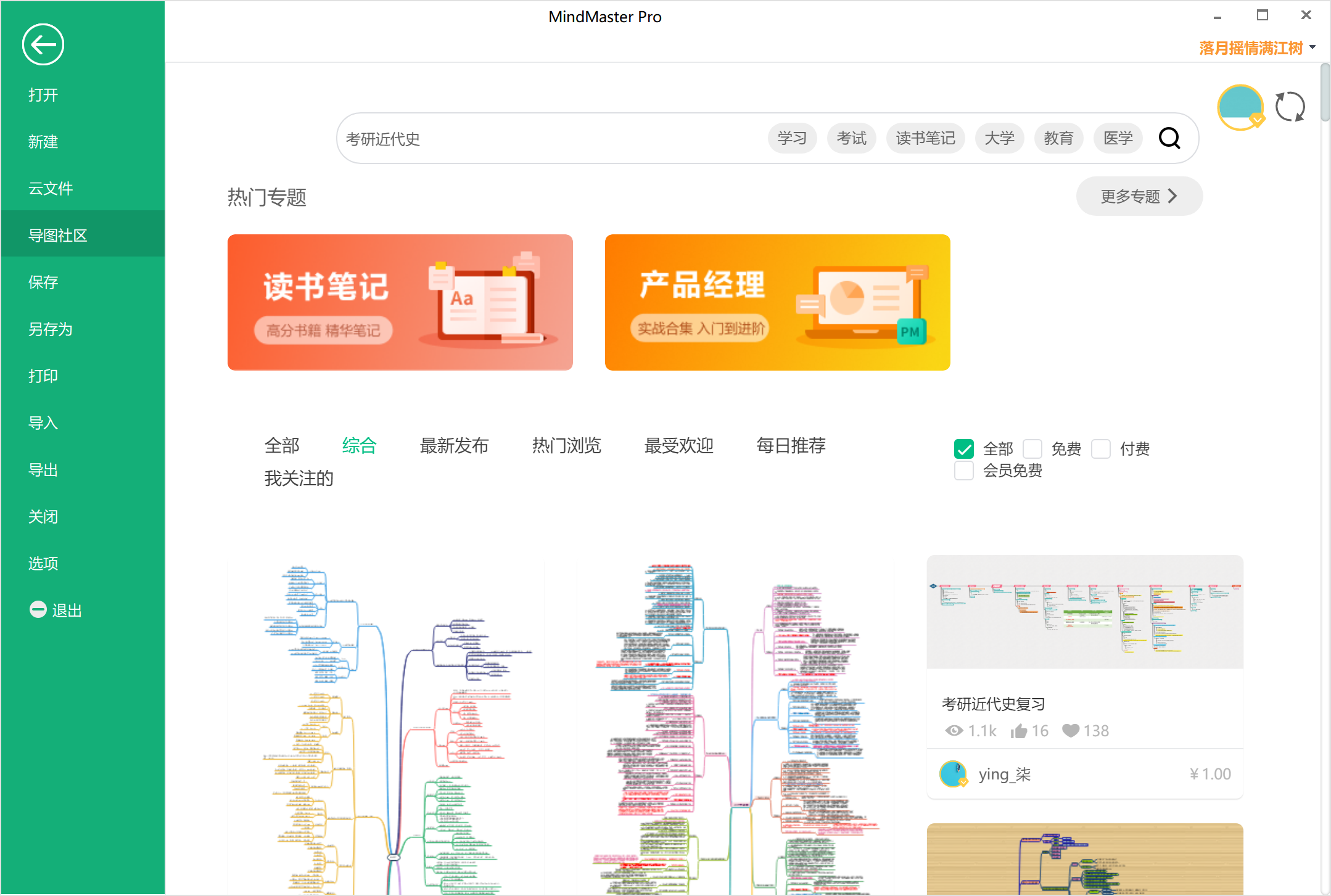Switch to the 每日推荐 tab
This screenshot has height=896, width=1331.
point(791,445)
